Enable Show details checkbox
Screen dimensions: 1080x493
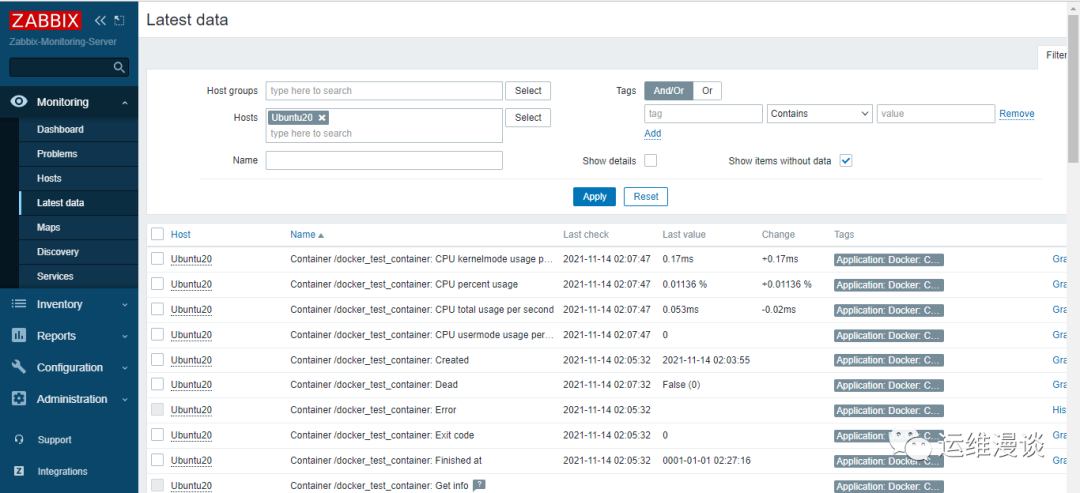(x=650, y=160)
